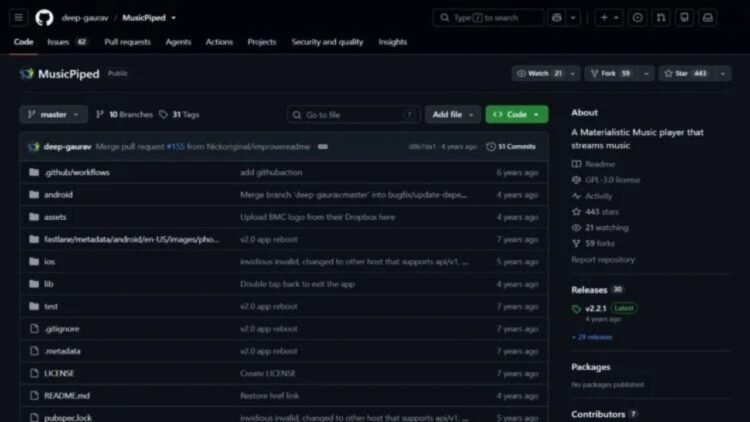750x422 pixels.
Task: Open the pull requests icon in header
Action: tap(661, 18)
